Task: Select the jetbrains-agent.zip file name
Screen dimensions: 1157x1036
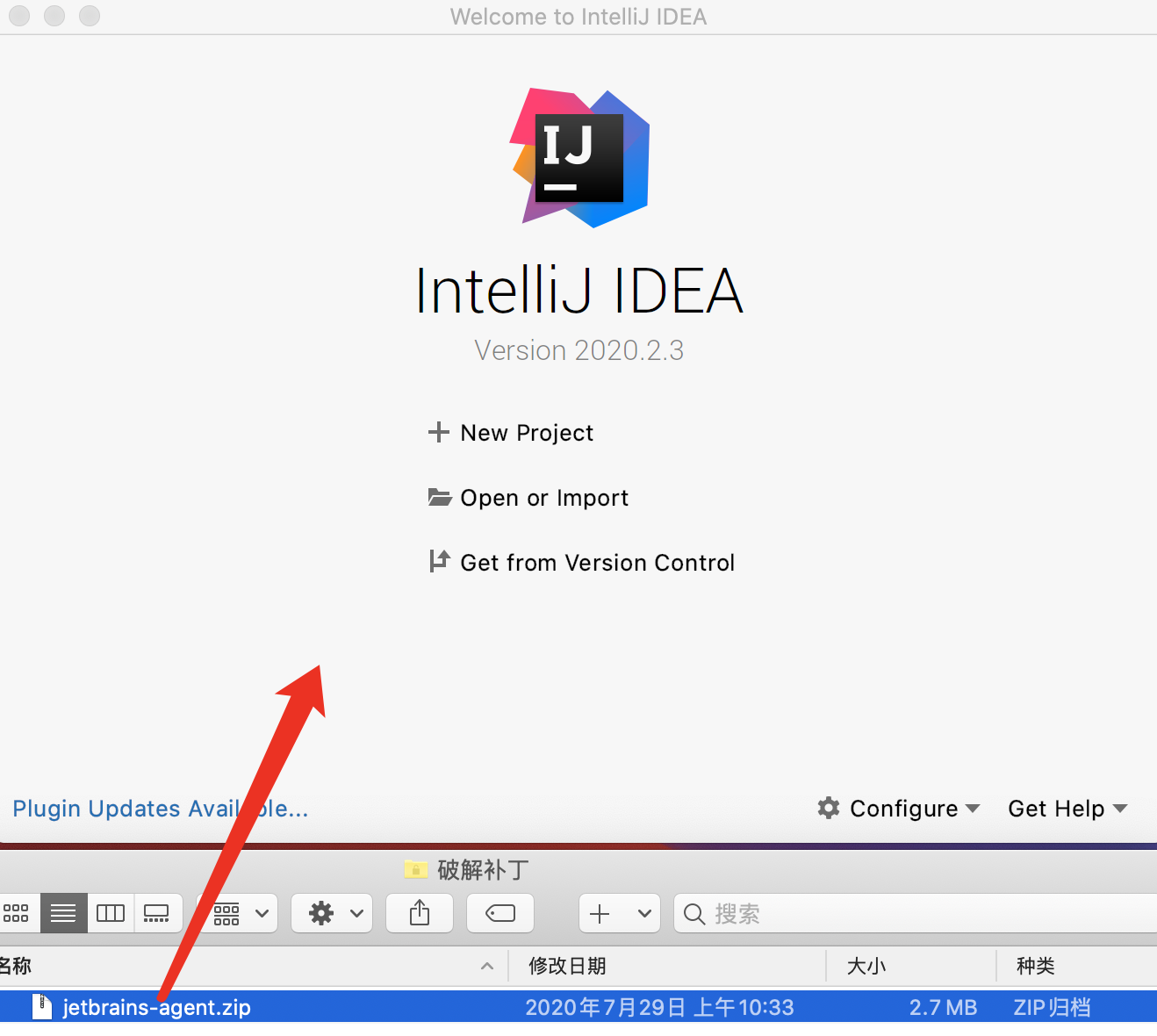Action: (157, 1007)
